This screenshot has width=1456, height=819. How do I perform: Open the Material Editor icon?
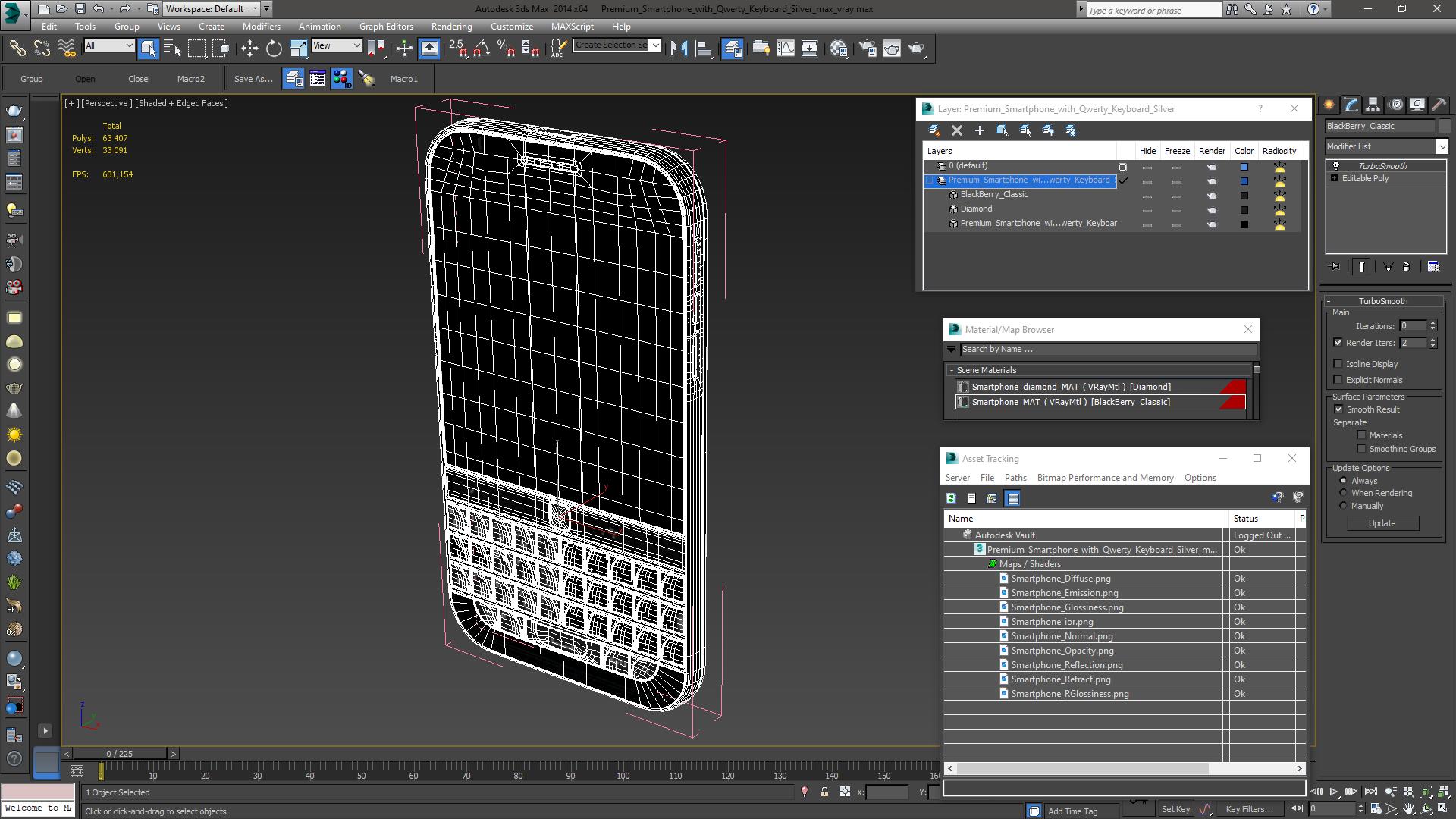[839, 49]
